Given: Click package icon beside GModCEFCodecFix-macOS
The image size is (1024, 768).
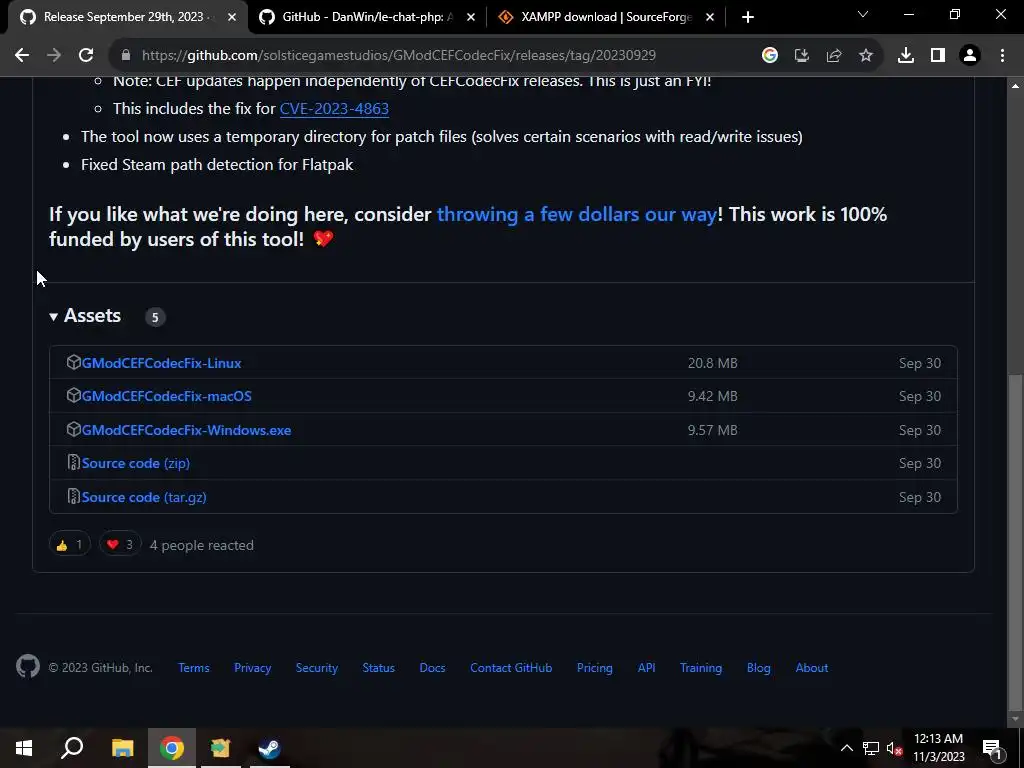Looking at the screenshot, I should [x=73, y=395].
